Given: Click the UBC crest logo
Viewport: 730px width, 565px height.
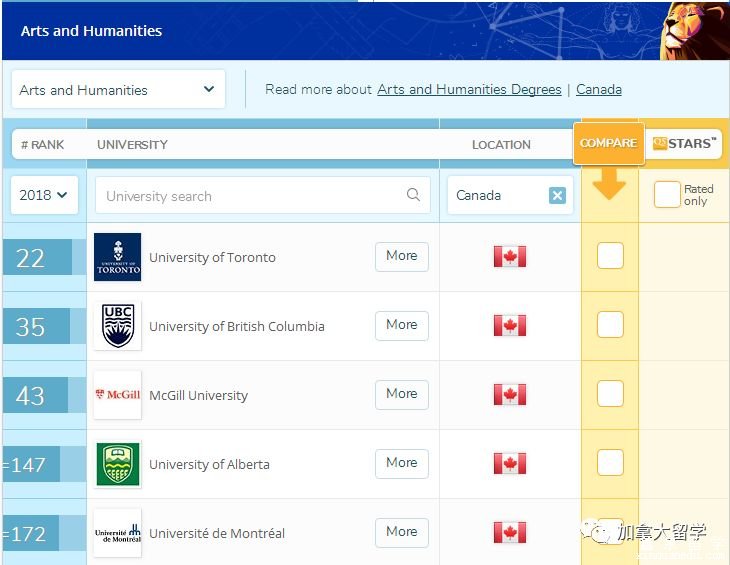Looking at the screenshot, I should pyautogui.click(x=117, y=326).
